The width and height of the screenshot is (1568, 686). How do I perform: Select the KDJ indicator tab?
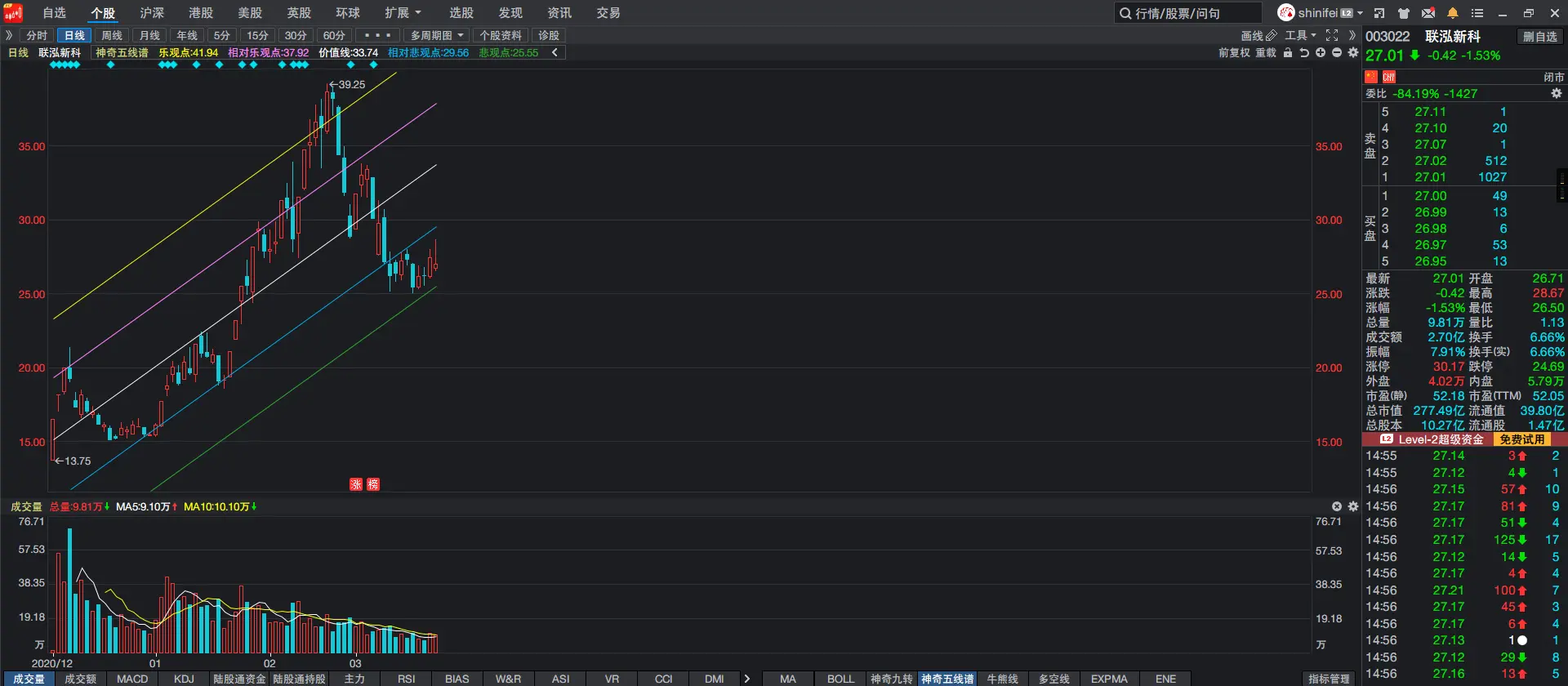184,679
